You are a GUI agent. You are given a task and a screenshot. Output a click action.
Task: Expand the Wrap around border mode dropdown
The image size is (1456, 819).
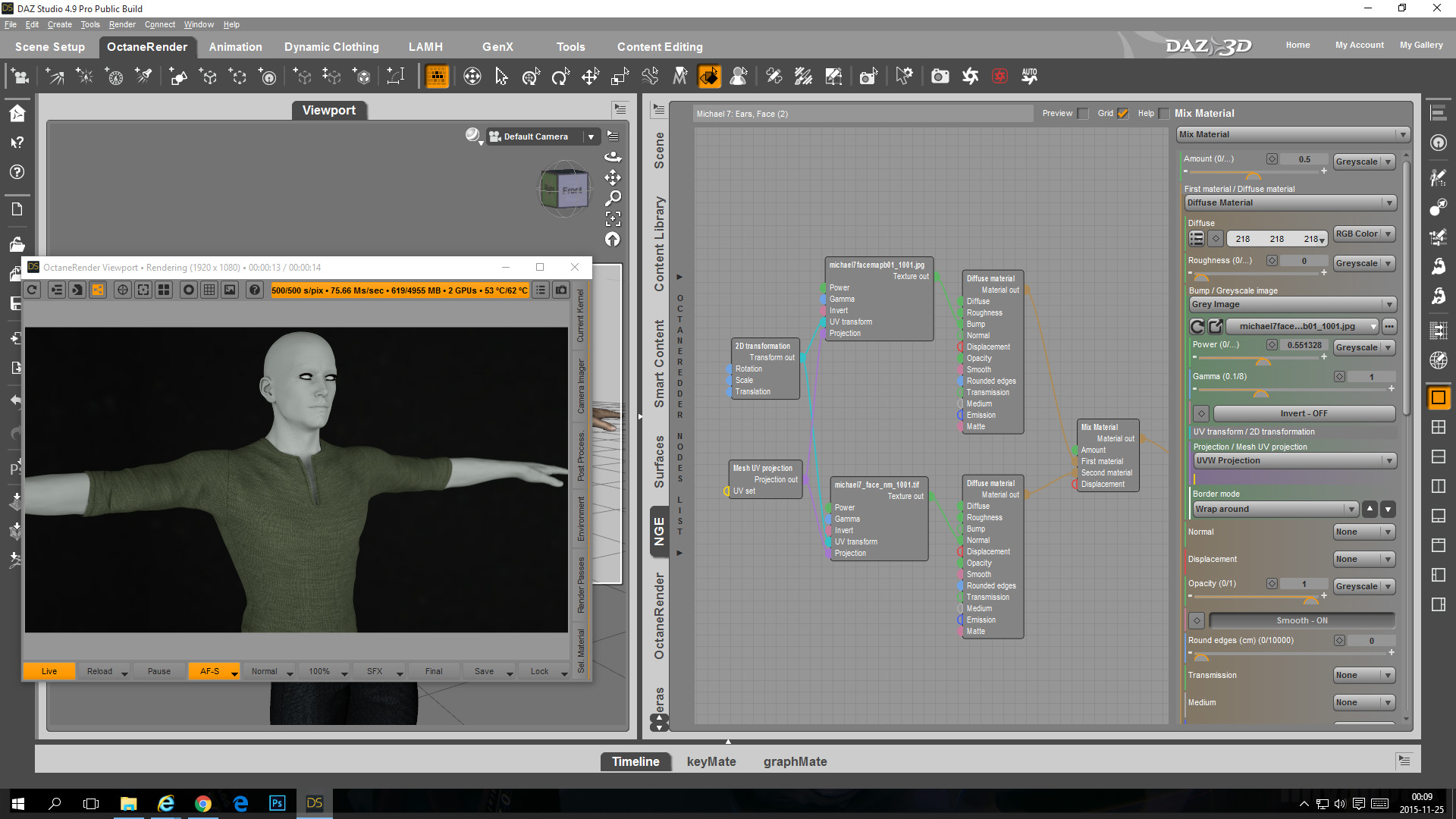pos(1276,509)
